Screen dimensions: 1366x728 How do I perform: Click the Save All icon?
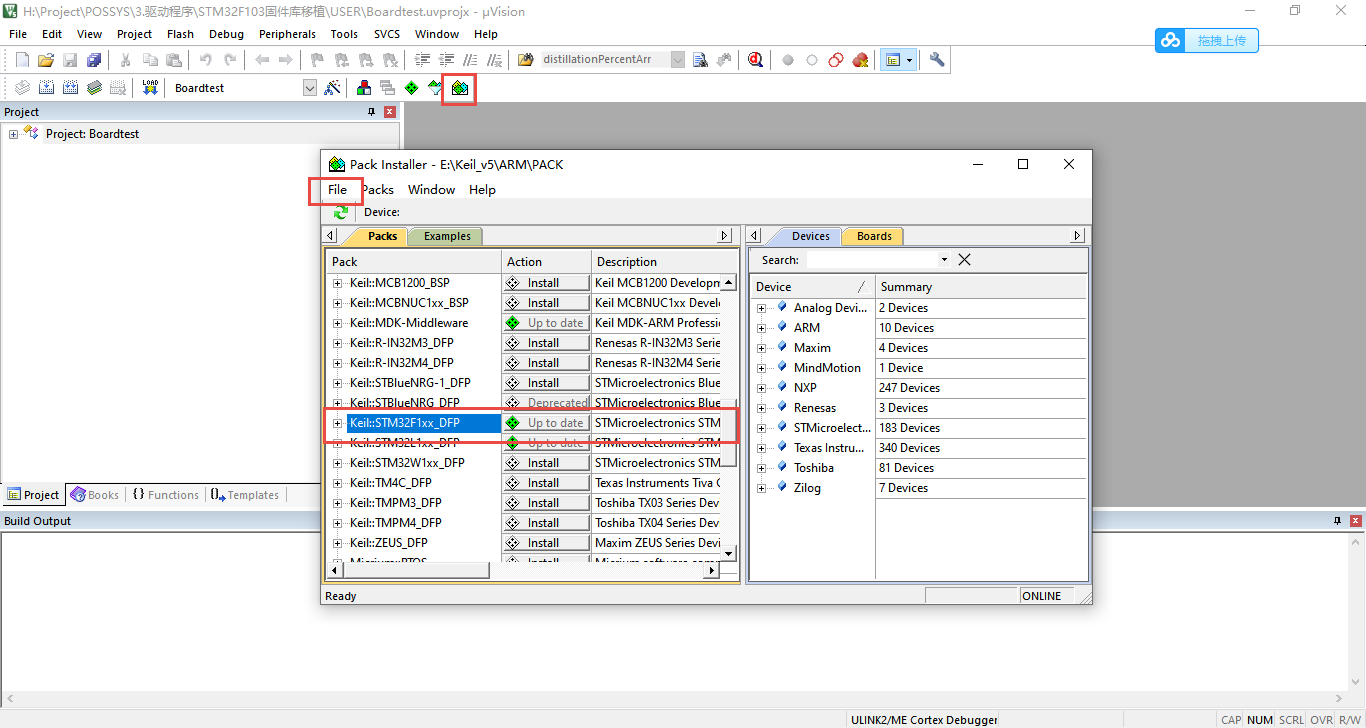point(94,60)
